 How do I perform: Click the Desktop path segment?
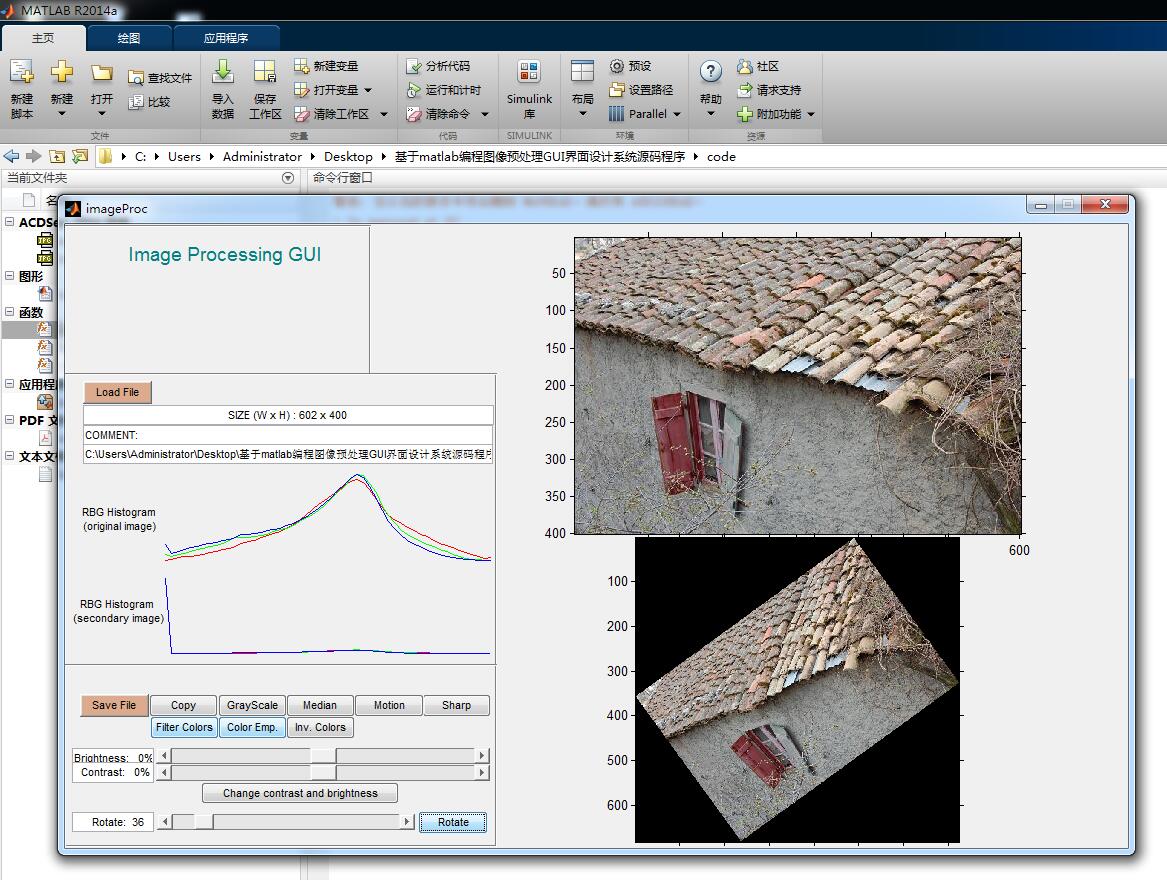[348, 156]
